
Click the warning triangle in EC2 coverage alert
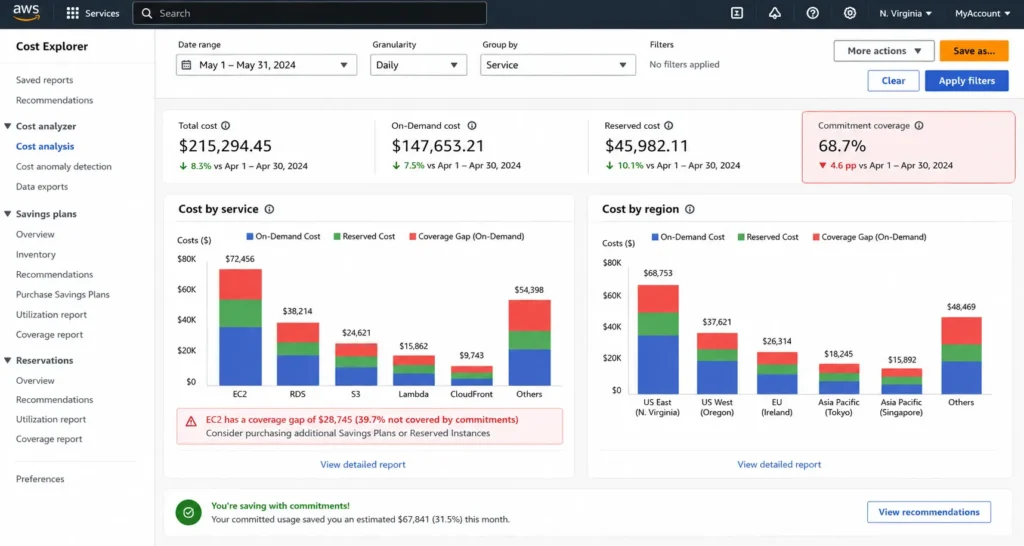click(x=191, y=421)
